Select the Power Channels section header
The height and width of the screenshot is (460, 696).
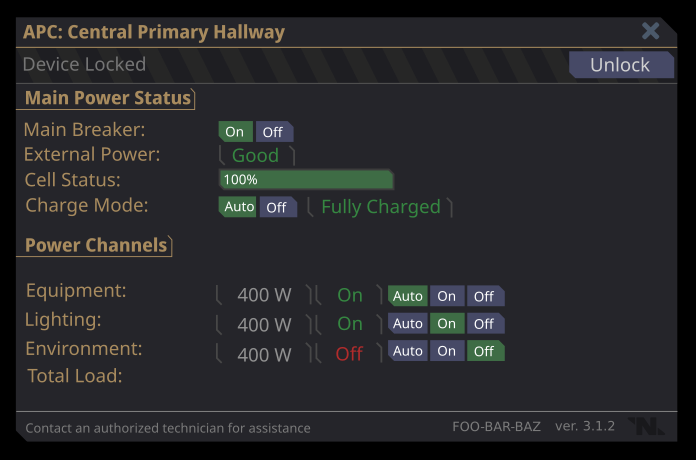pyautogui.click(x=95, y=245)
